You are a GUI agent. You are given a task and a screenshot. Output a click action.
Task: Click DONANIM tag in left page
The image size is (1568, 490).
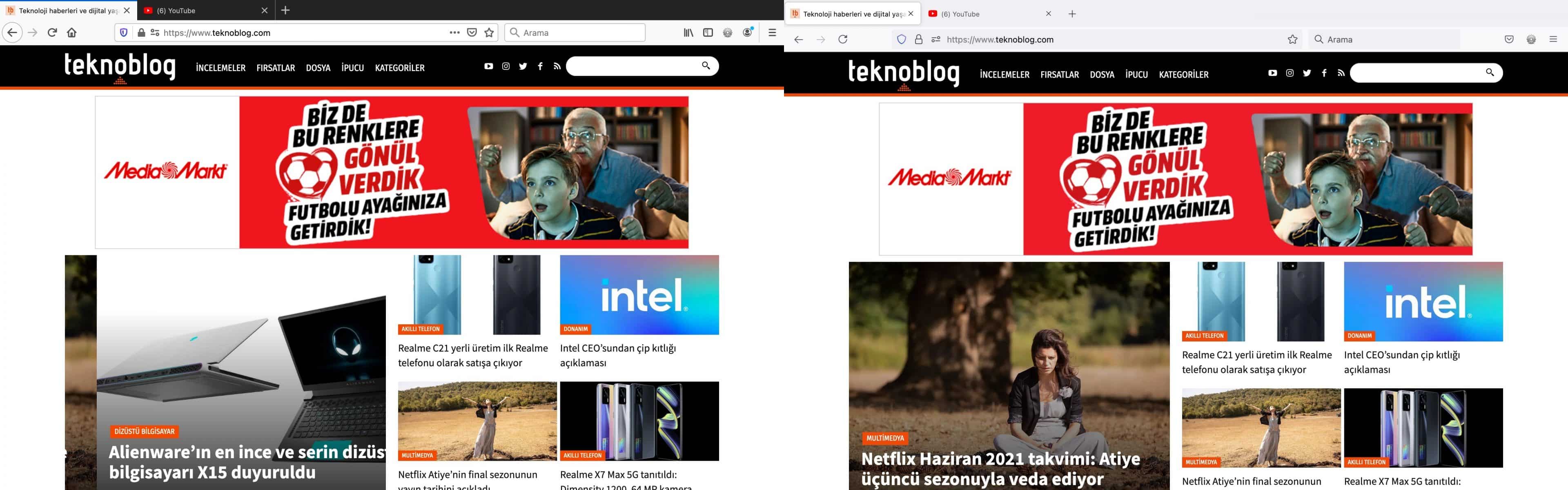point(575,329)
